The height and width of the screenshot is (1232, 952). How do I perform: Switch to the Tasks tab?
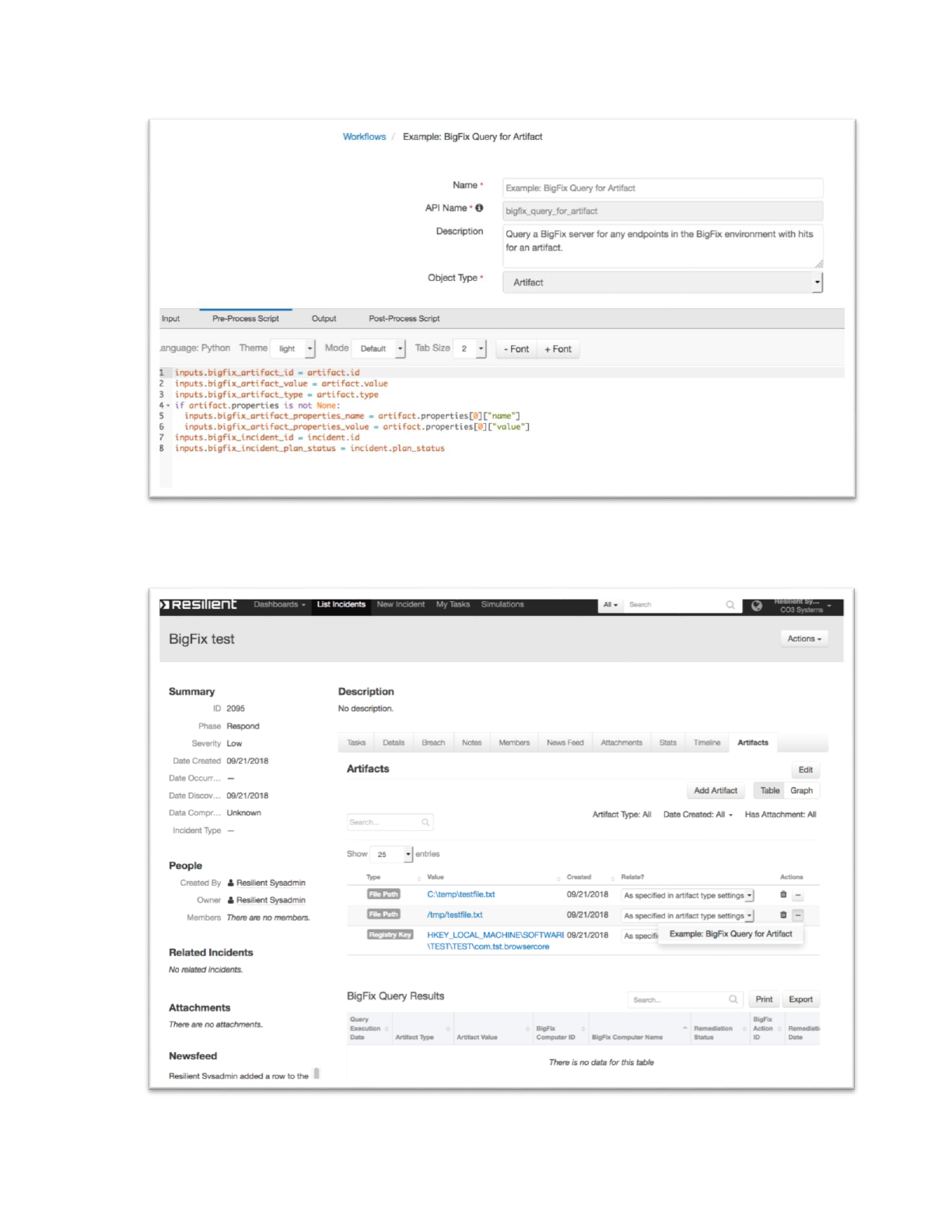pos(356,743)
